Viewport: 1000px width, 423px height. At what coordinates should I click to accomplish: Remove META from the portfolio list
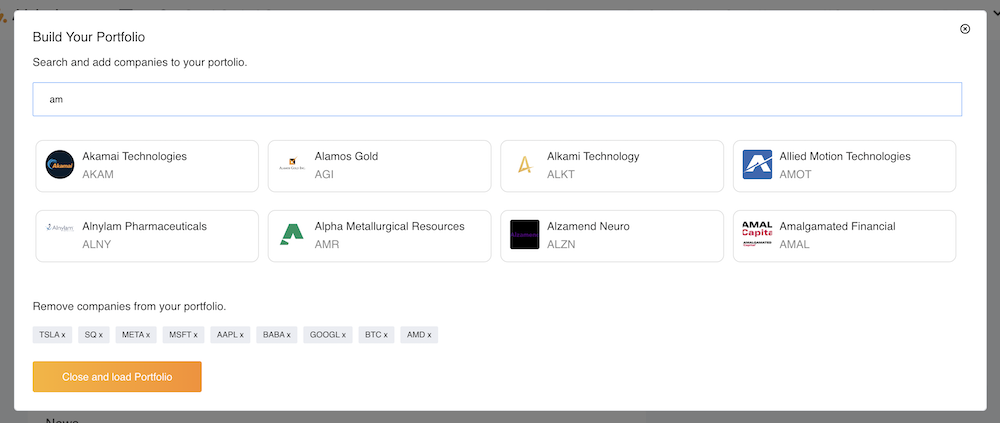click(147, 335)
